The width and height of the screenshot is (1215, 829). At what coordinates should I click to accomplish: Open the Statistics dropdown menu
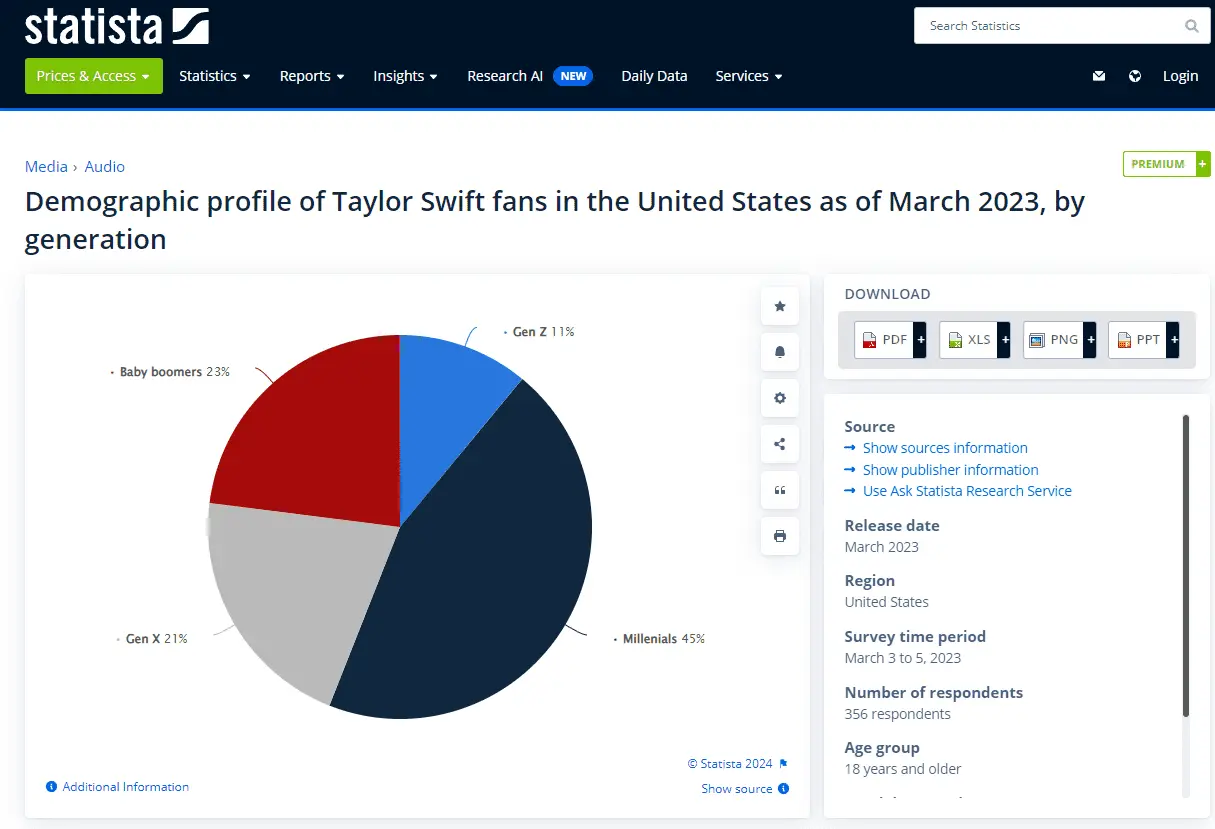point(214,76)
